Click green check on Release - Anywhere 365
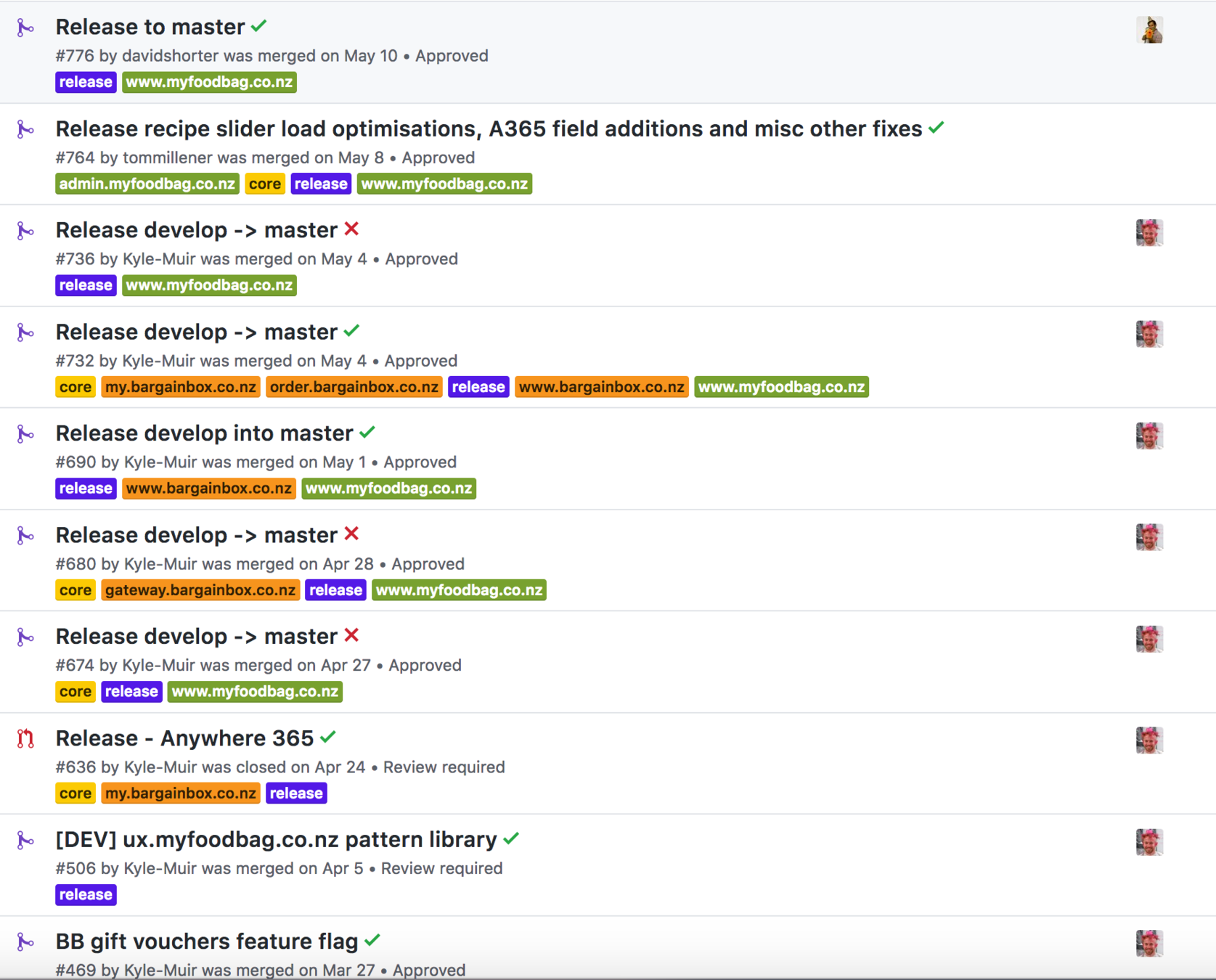This screenshot has height=980, width=1216. click(x=328, y=738)
